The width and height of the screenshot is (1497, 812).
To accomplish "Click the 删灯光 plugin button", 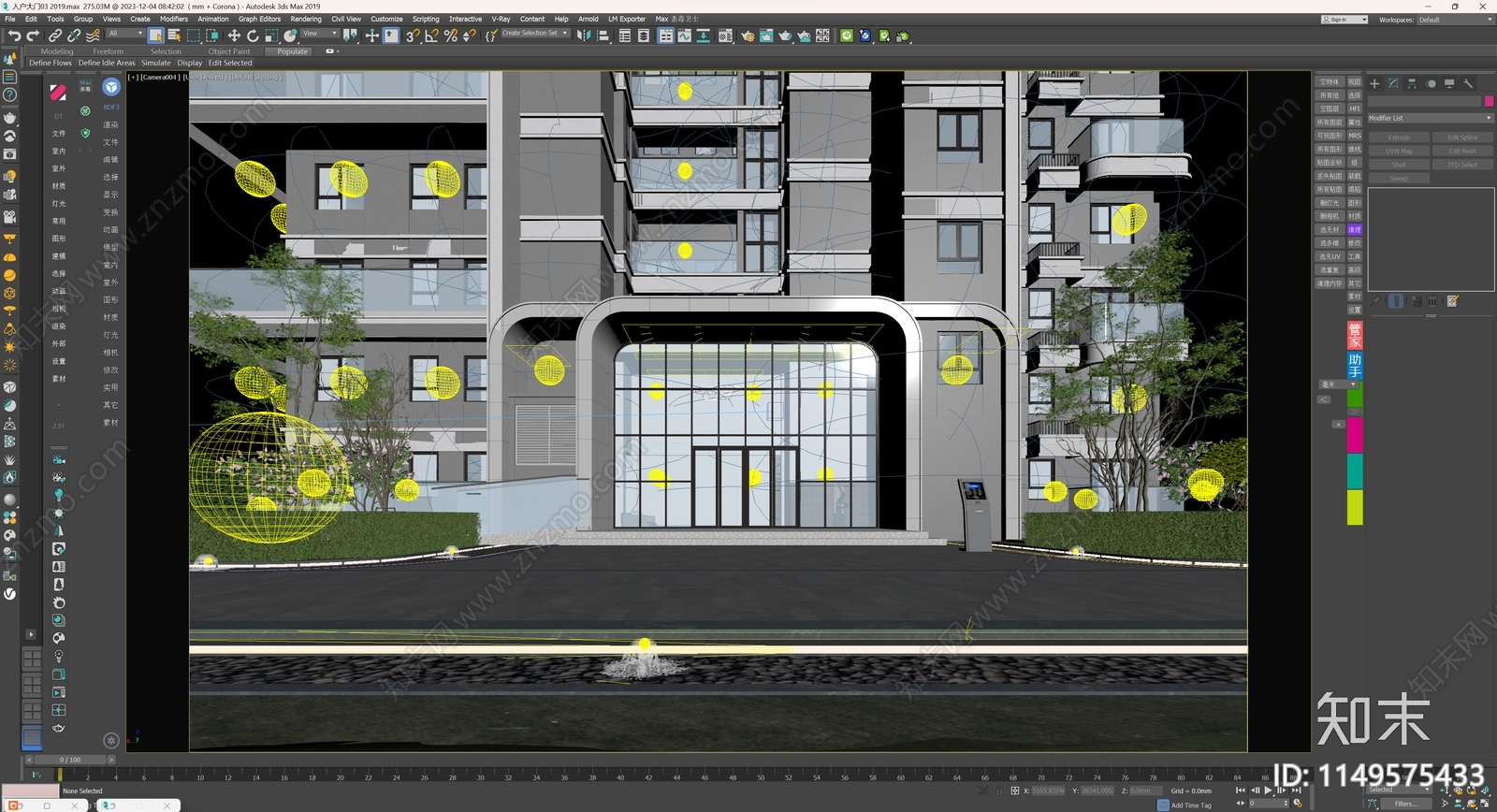I will (x=1330, y=203).
